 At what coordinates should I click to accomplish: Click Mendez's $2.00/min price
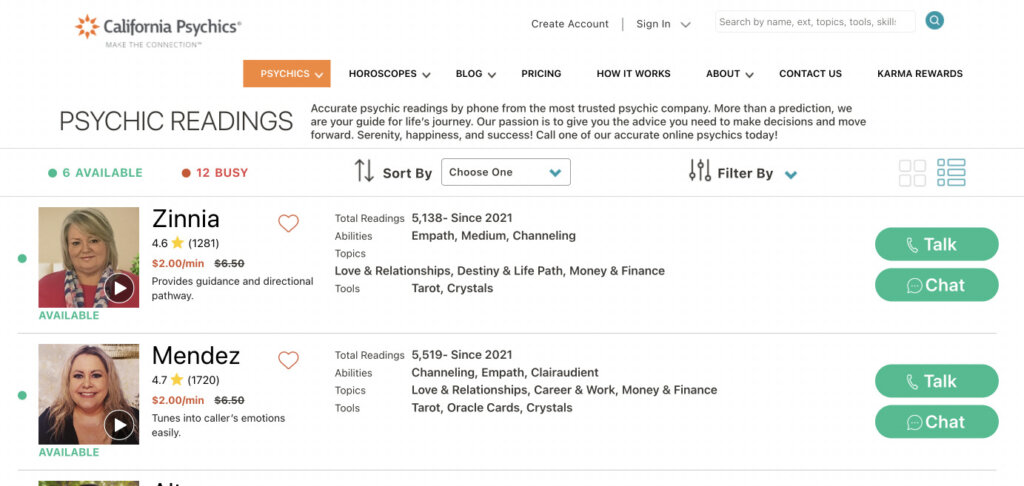point(178,400)
